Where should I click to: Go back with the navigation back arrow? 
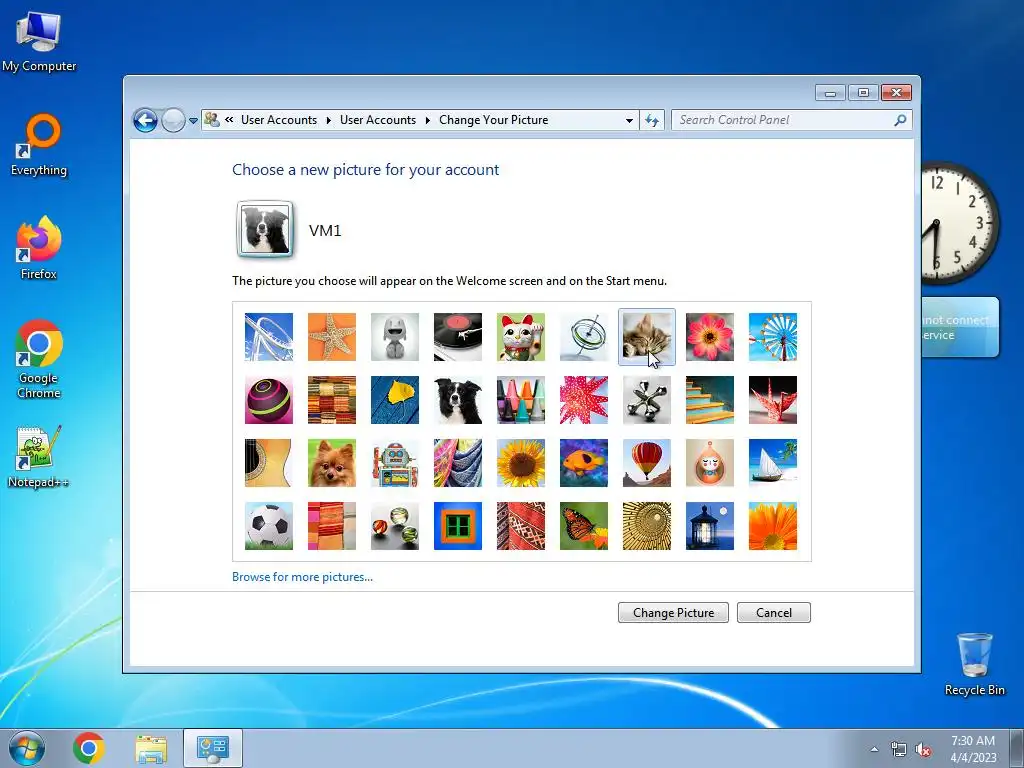pyautogui.click(x=145, y=120)
